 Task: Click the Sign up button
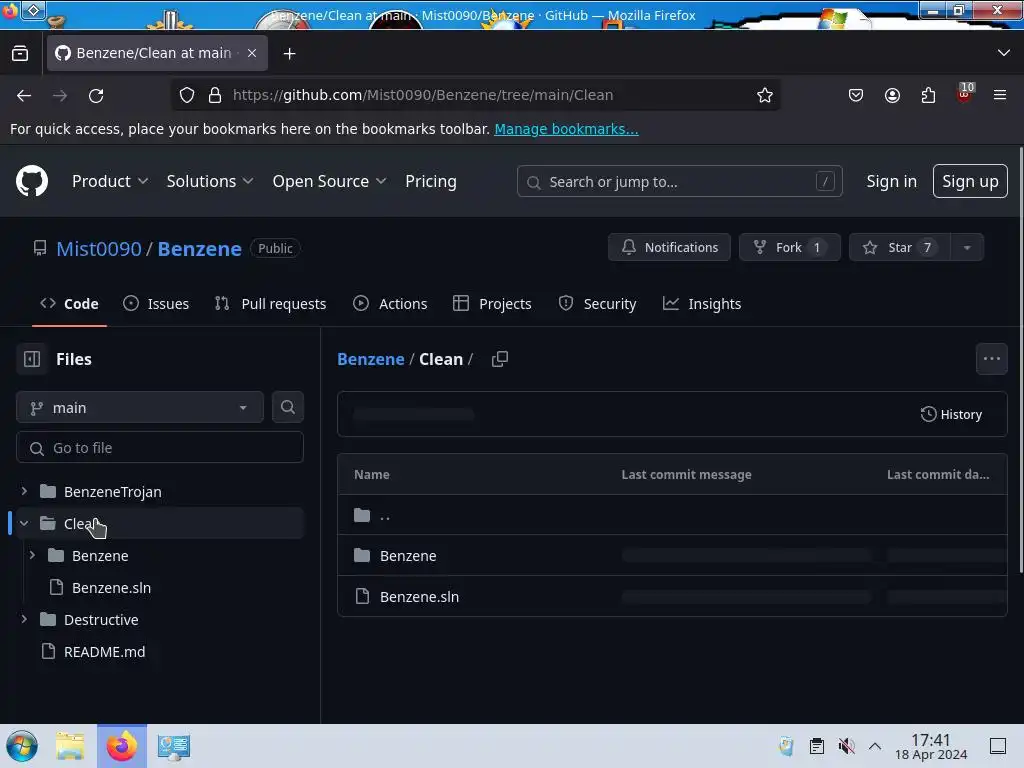[x=970, y=181]
